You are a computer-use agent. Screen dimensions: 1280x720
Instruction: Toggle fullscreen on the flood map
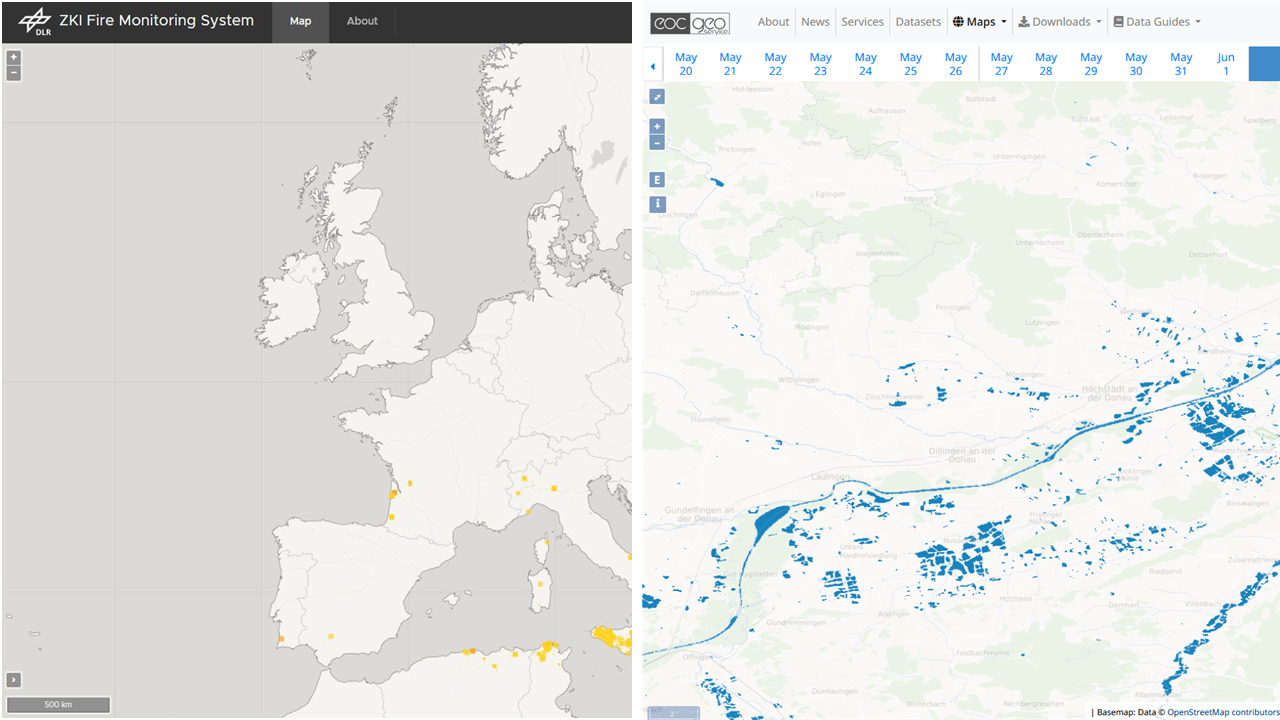657,97
